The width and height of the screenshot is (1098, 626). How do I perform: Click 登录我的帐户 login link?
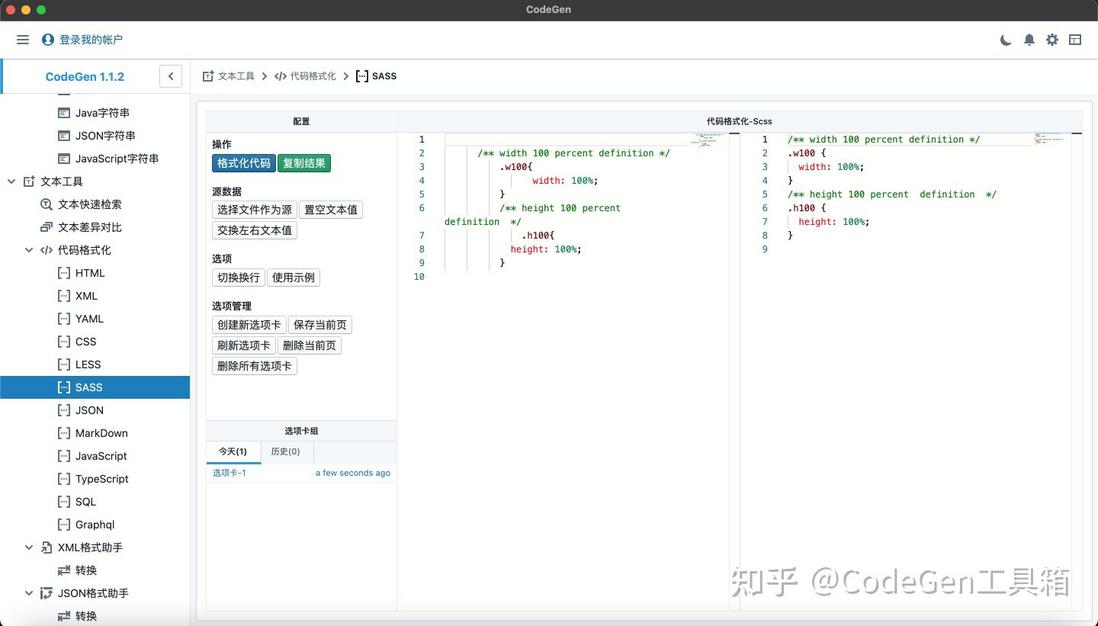click(x=91, y=40)
